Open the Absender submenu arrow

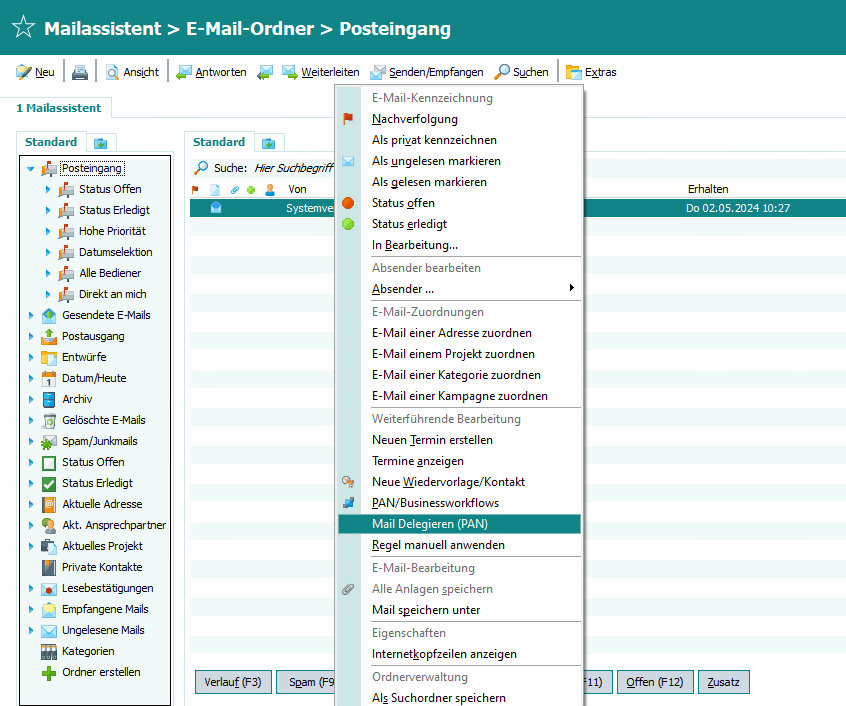click(x=572, y=289)
